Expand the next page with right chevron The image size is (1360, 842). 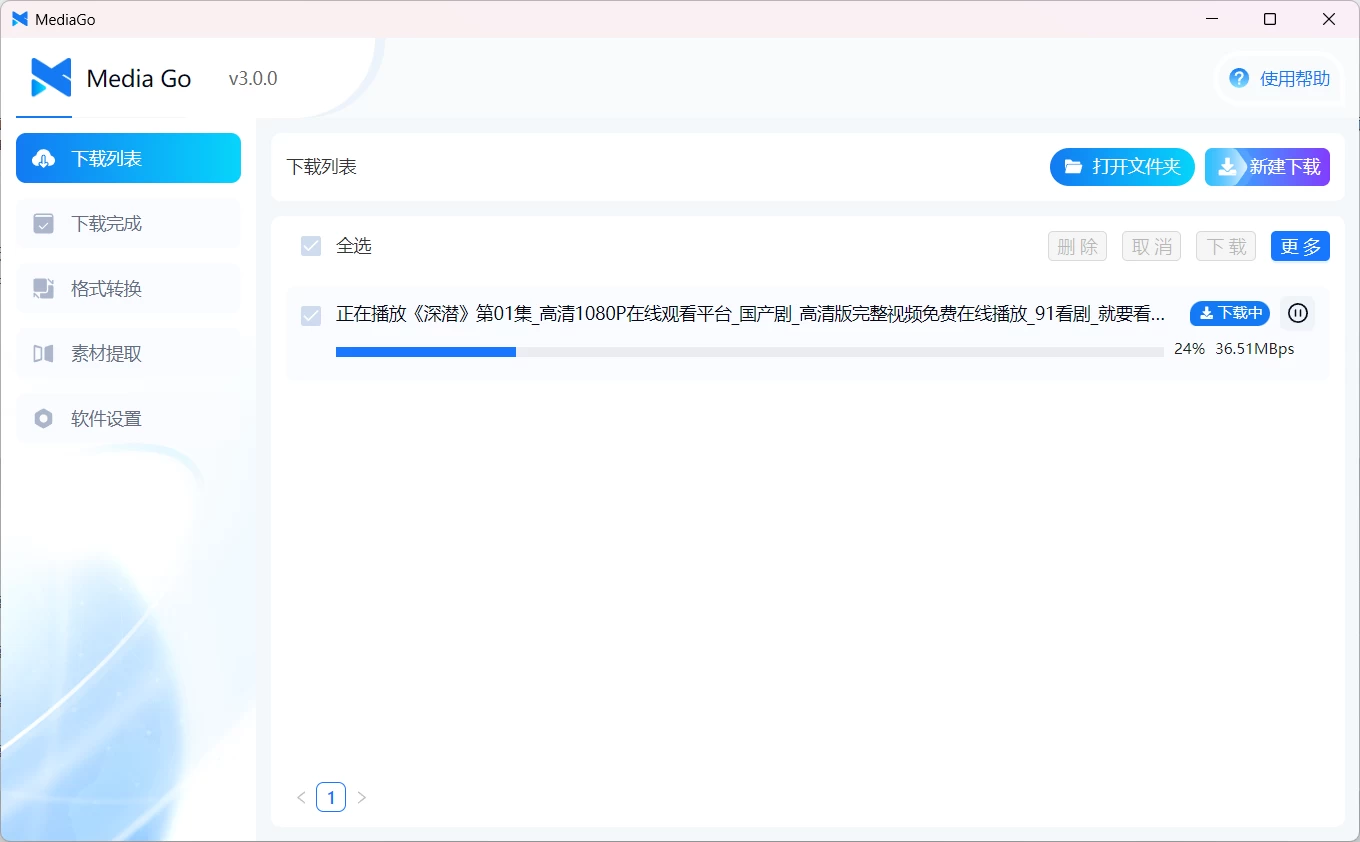point(361,797)
